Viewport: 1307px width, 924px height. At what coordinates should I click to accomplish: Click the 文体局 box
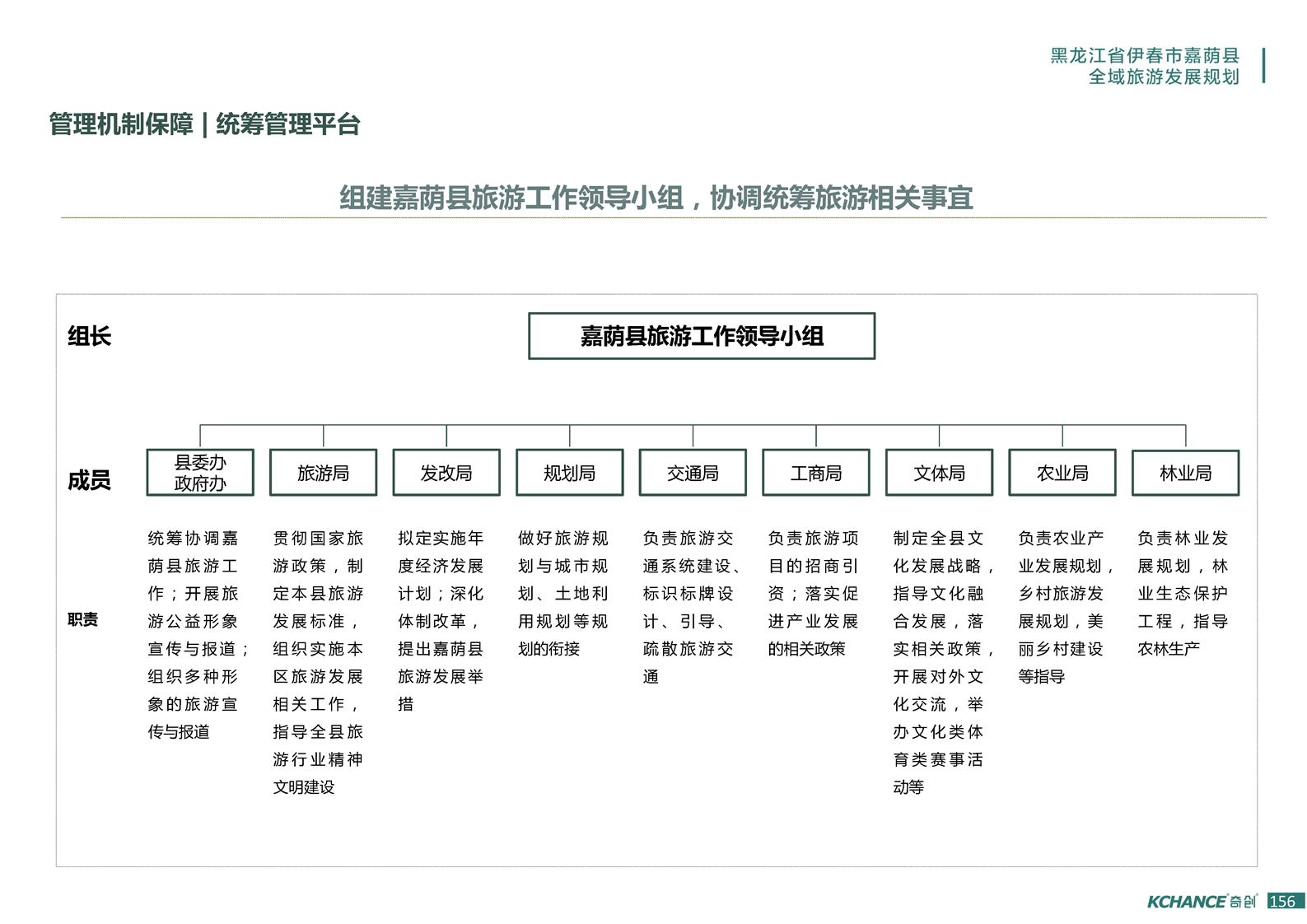point(939,473)
